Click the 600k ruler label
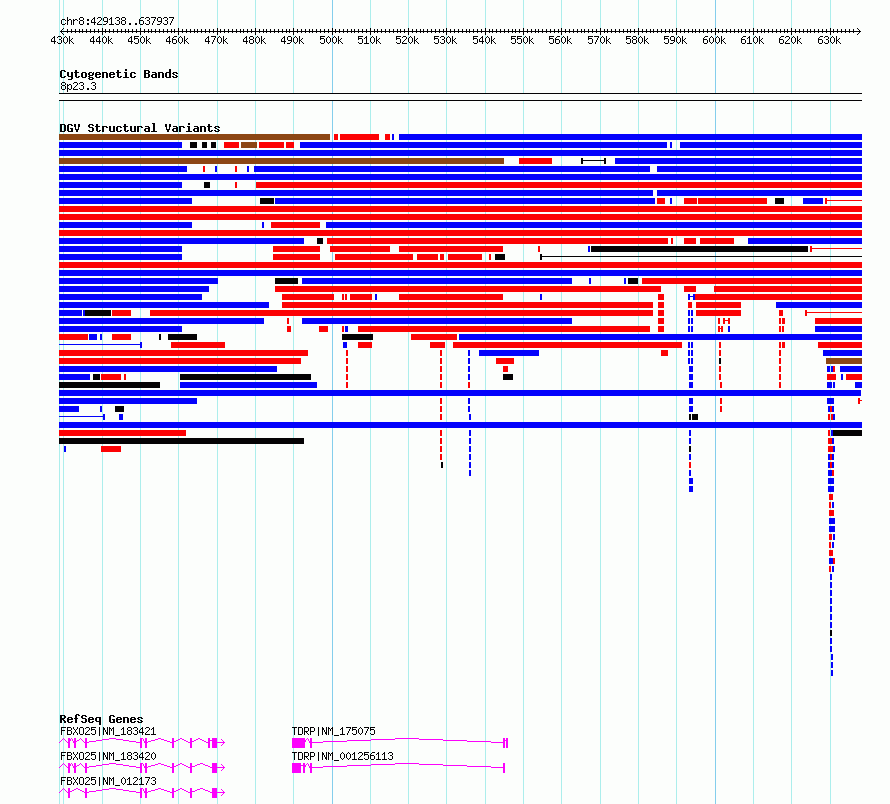Image resolution: width=890 pixels, height=804 pixels. [714, 40]
